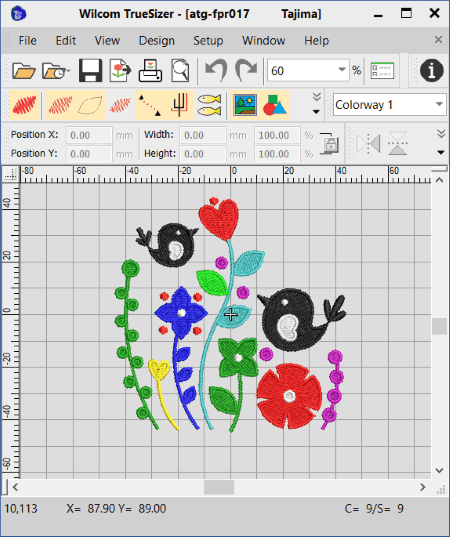The height and width of the screenshot is (537, 450).
Task: Click the export design icon
Action: click(x=120, y=71)
